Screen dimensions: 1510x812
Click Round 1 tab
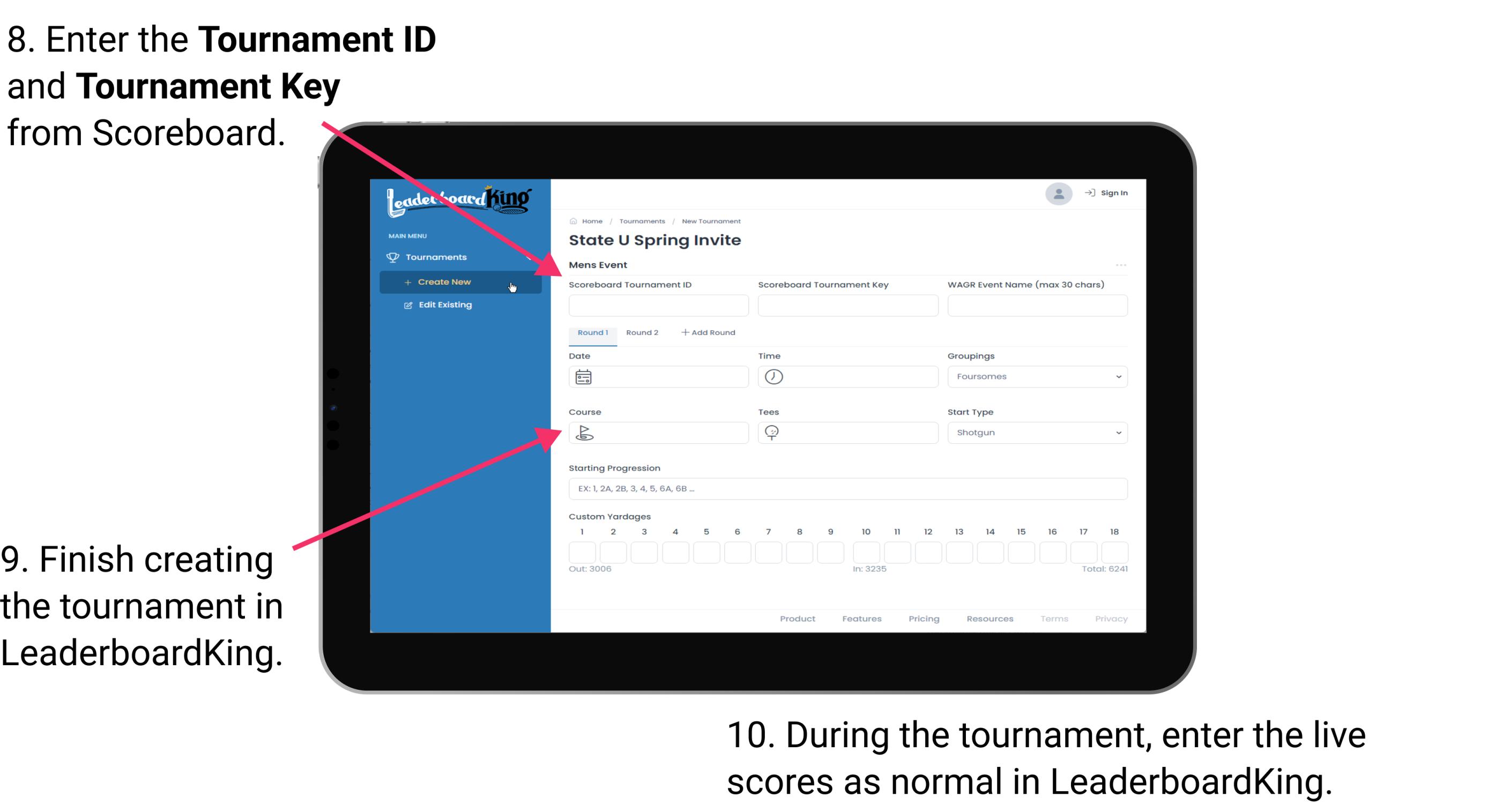tap(591, 333)
